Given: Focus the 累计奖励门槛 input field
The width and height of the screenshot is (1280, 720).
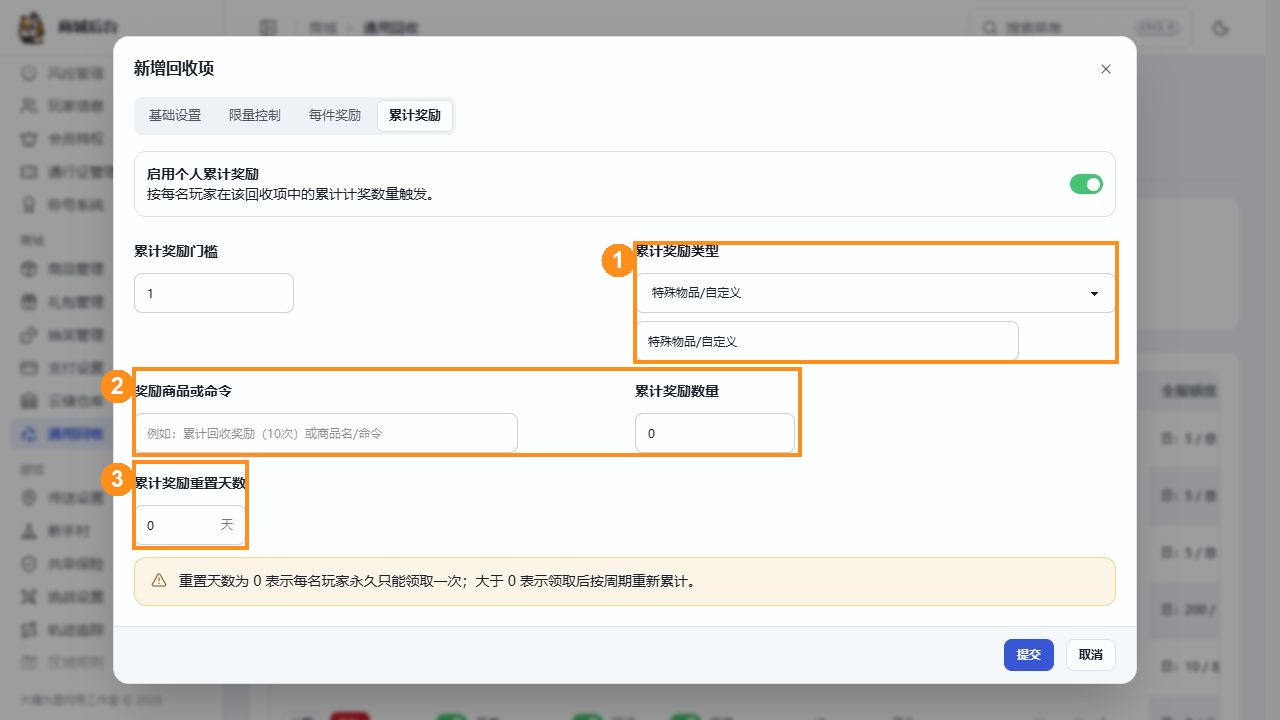Looking at the screenshot, I should click(214, 293).
